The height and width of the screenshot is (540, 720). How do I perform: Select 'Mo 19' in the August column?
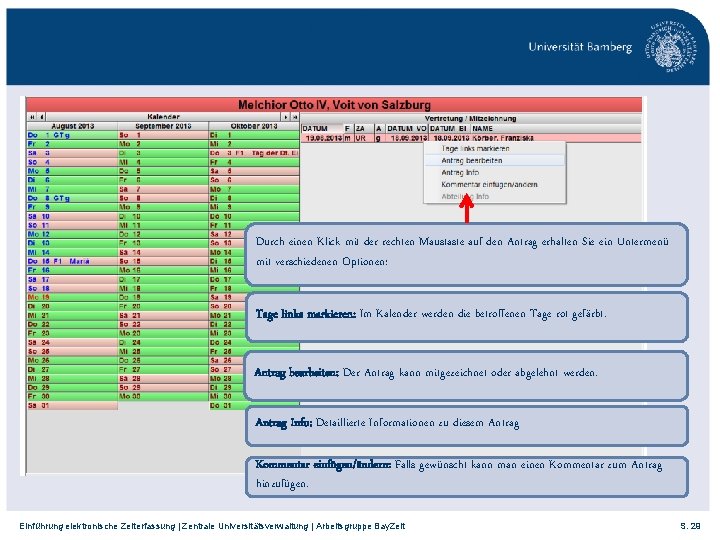tap(73, 297)
